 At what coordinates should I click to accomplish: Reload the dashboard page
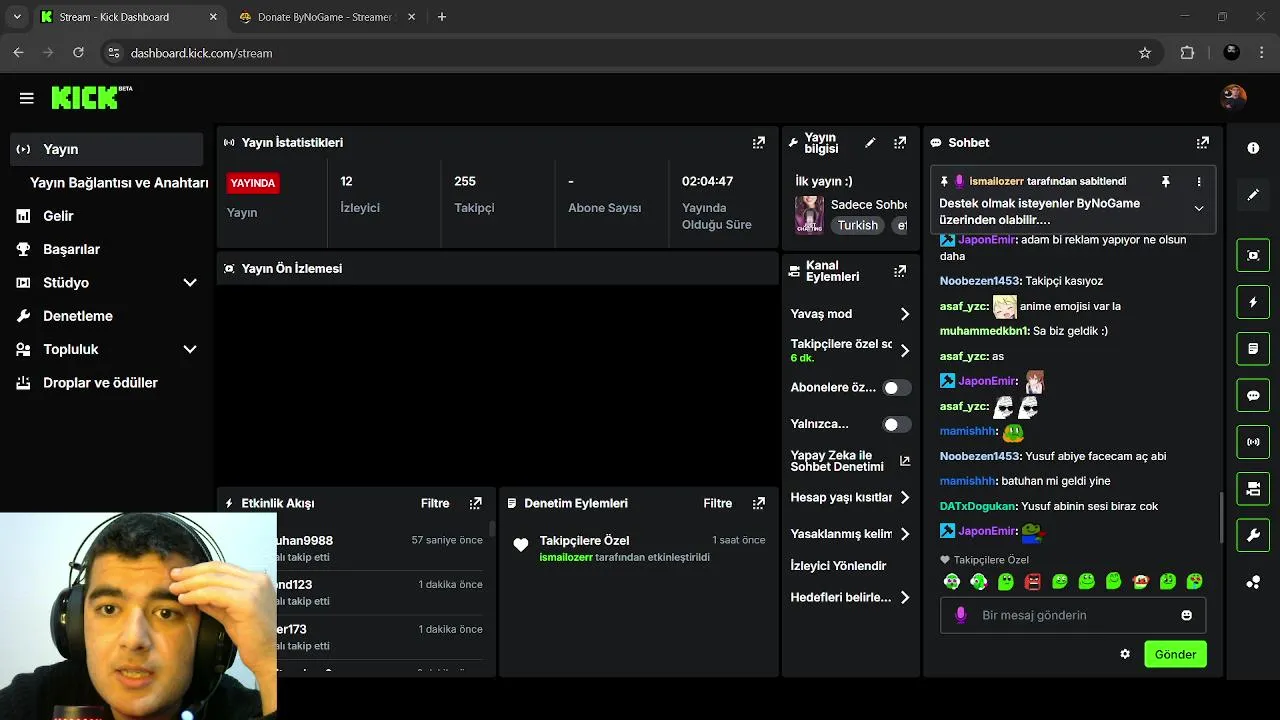tap(79, 53)
